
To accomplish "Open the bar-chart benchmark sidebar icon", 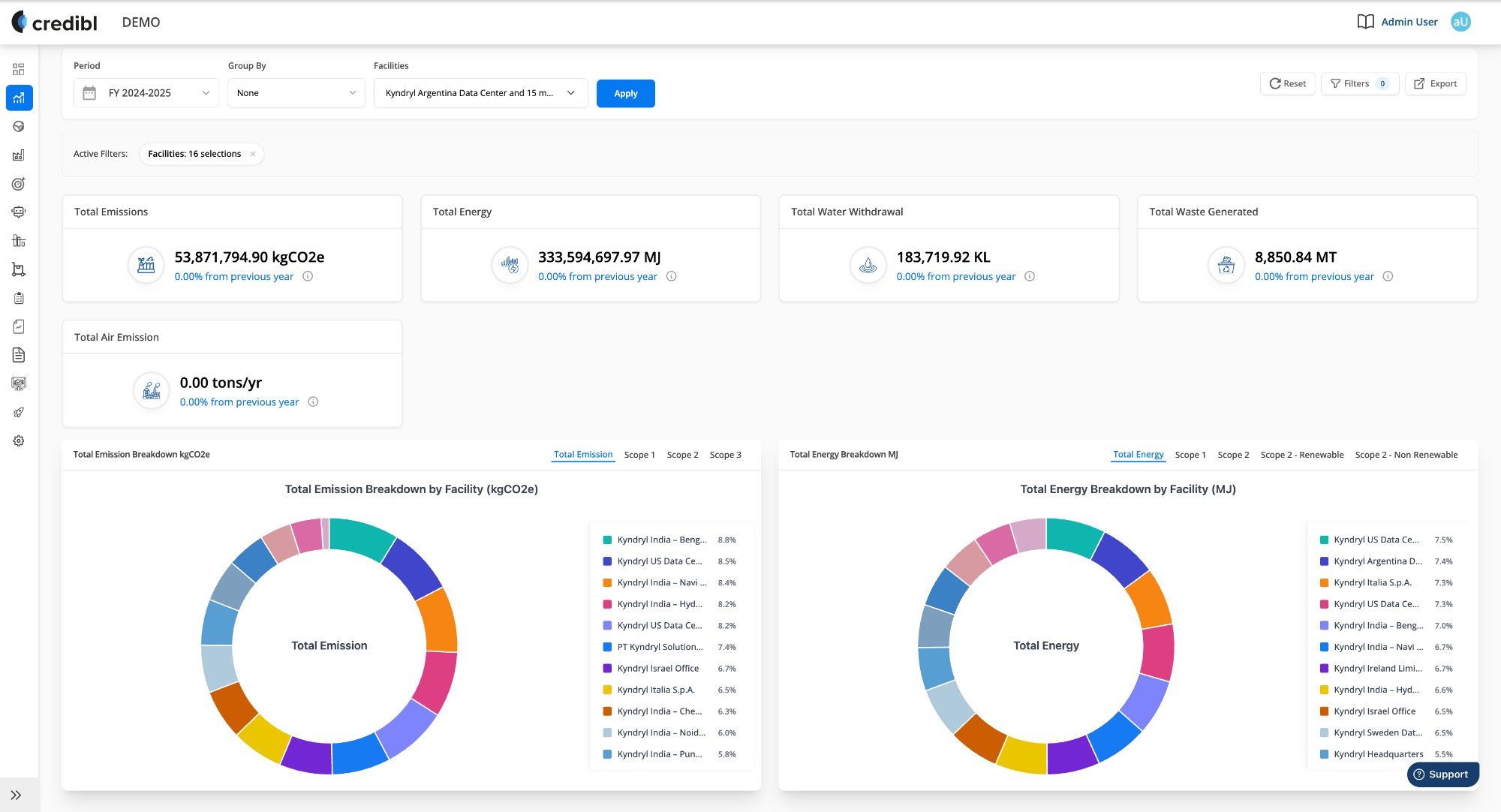I will coord(19,241).
